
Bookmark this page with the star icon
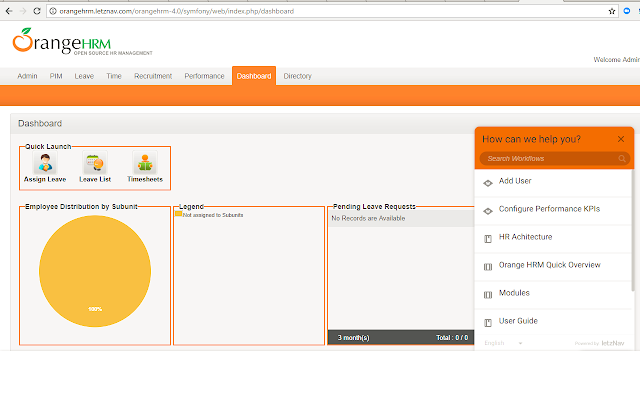pos(612,10)
